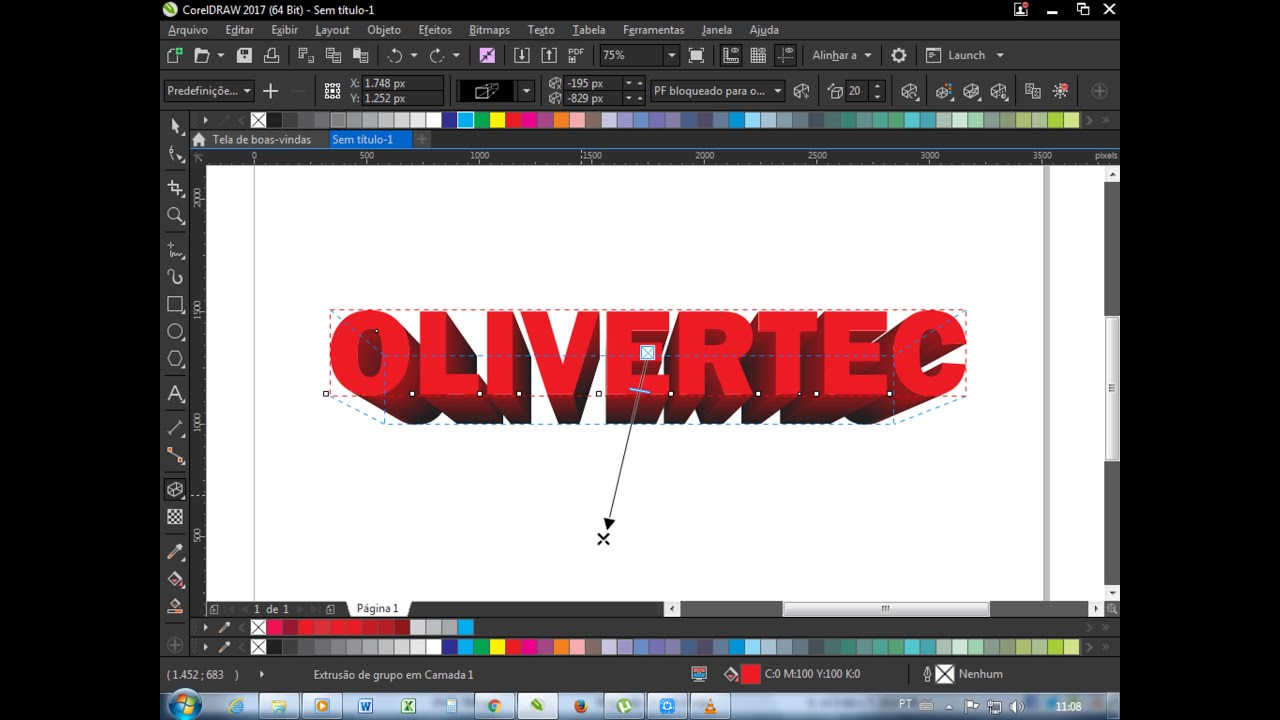Select the Smart Fill tool
The image size is (1280, 720).
point(176,606)
